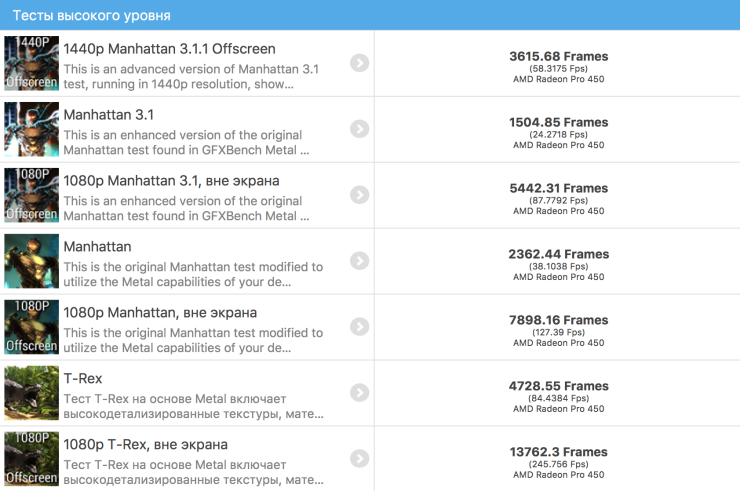Click the 13762.3 Frames result
740x491 pixels.
coord(558,452)
